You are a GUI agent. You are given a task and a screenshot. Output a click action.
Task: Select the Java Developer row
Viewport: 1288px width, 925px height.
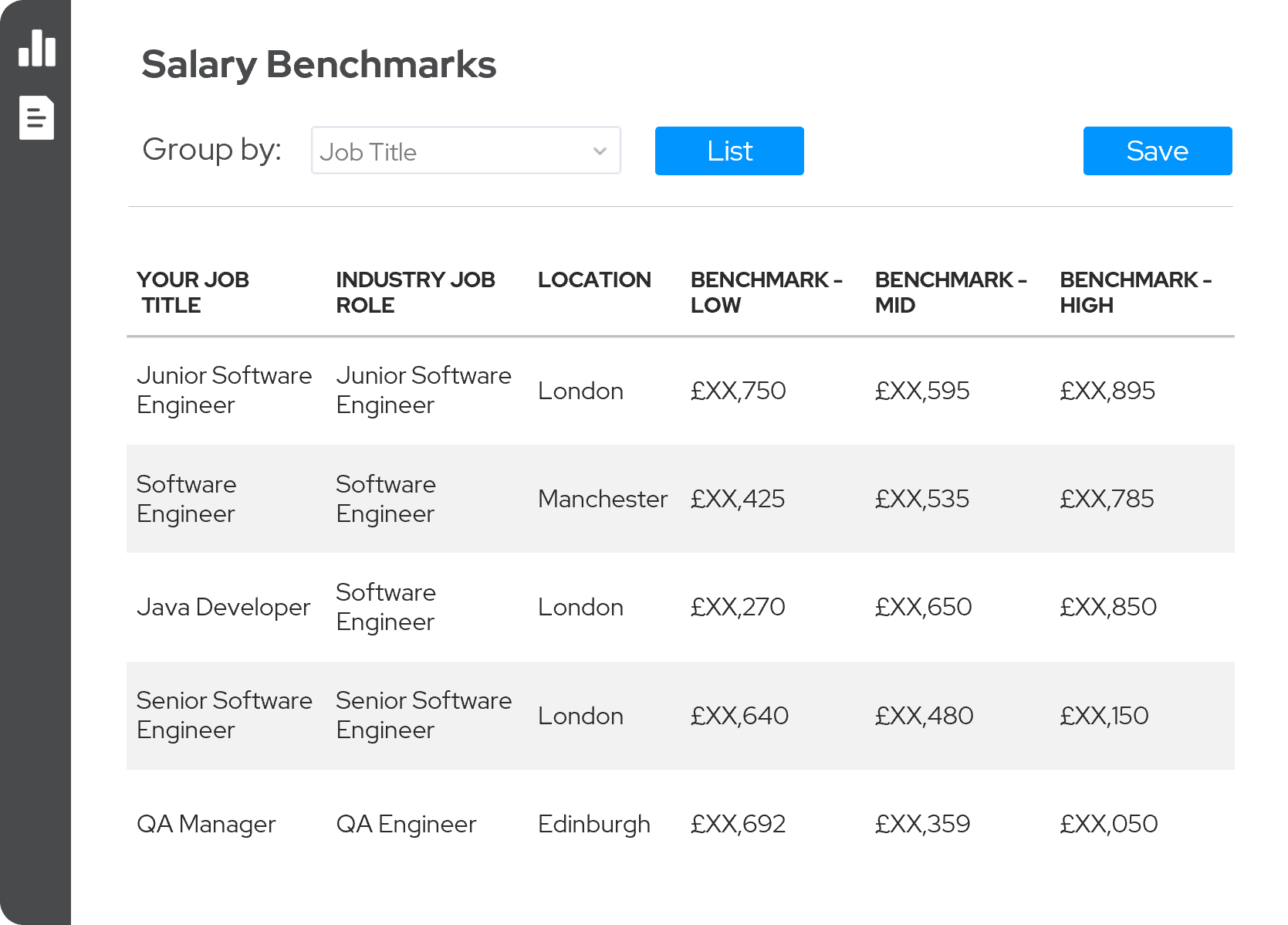point(223,607)
